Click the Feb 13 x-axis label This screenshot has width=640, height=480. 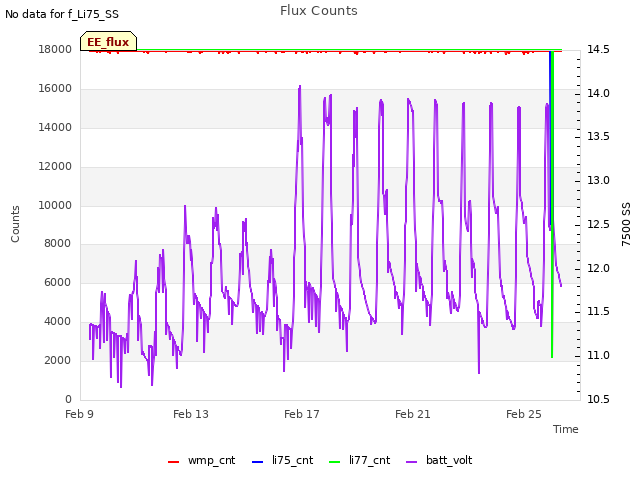[x=191, y=414]
